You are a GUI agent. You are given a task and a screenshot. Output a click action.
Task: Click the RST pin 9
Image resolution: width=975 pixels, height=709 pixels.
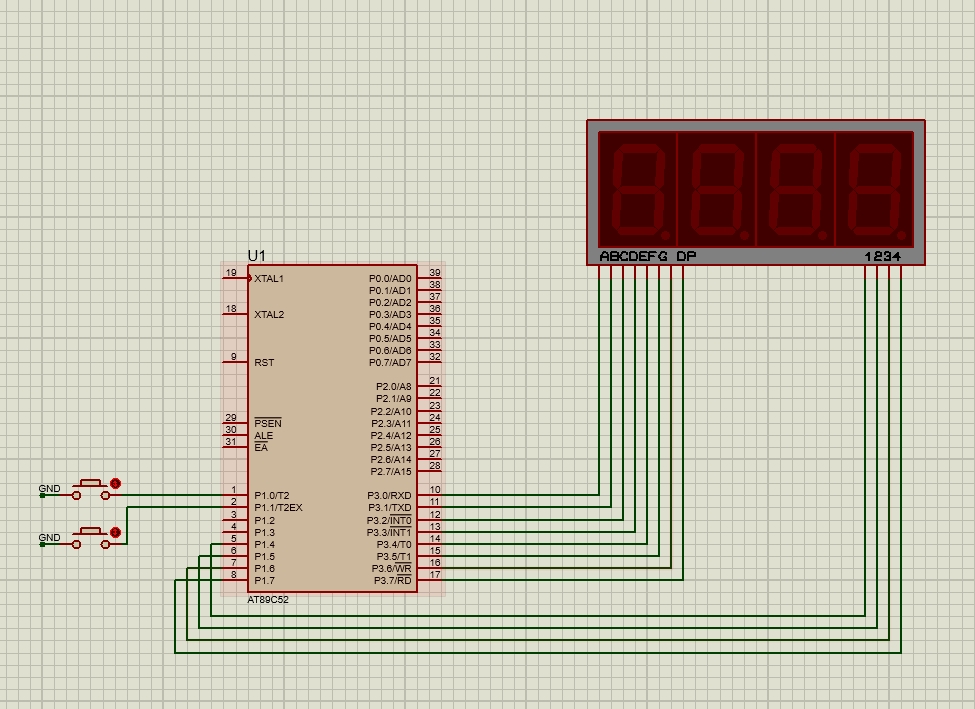236,361
